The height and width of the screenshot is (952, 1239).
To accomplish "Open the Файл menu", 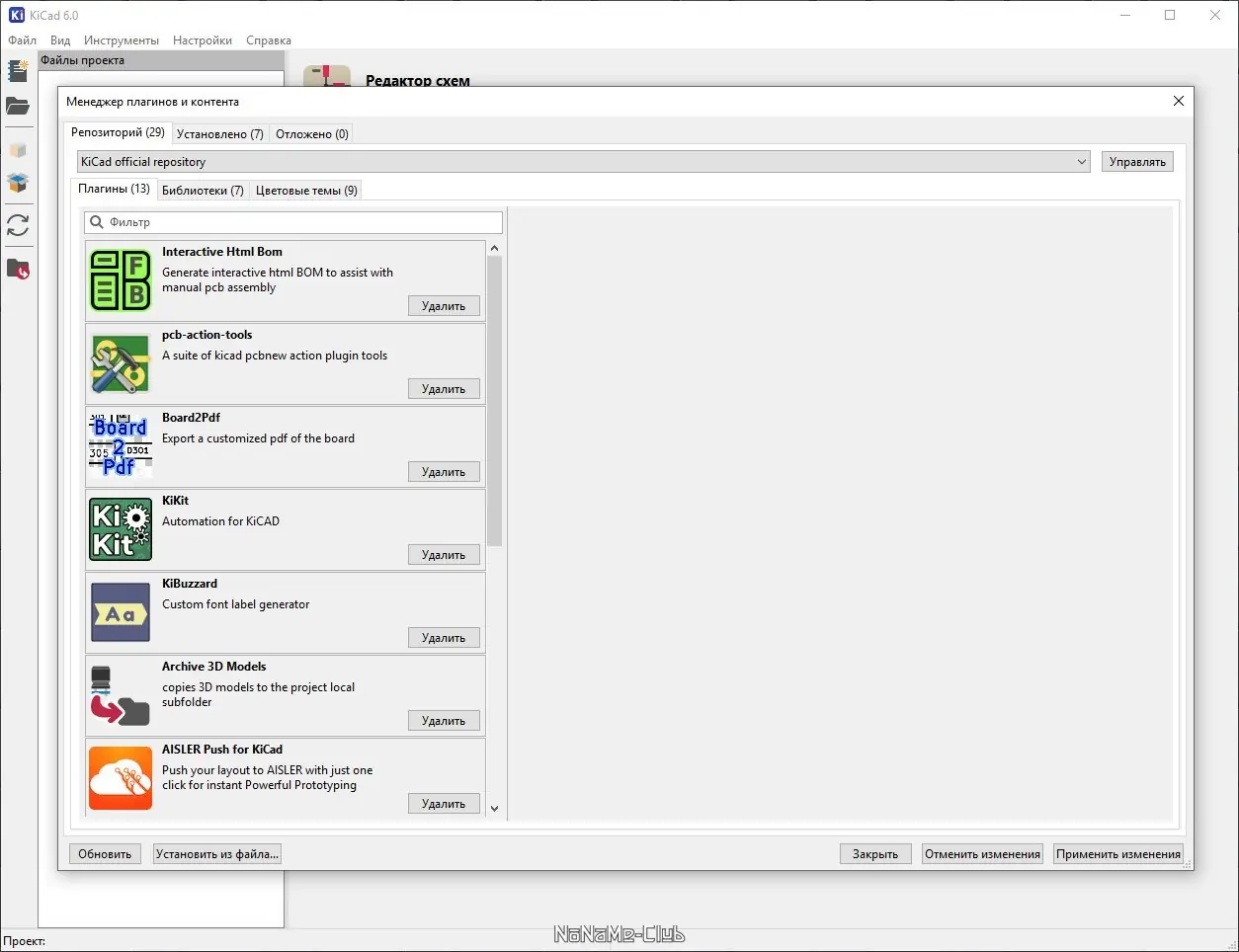I will pos(22,40).
